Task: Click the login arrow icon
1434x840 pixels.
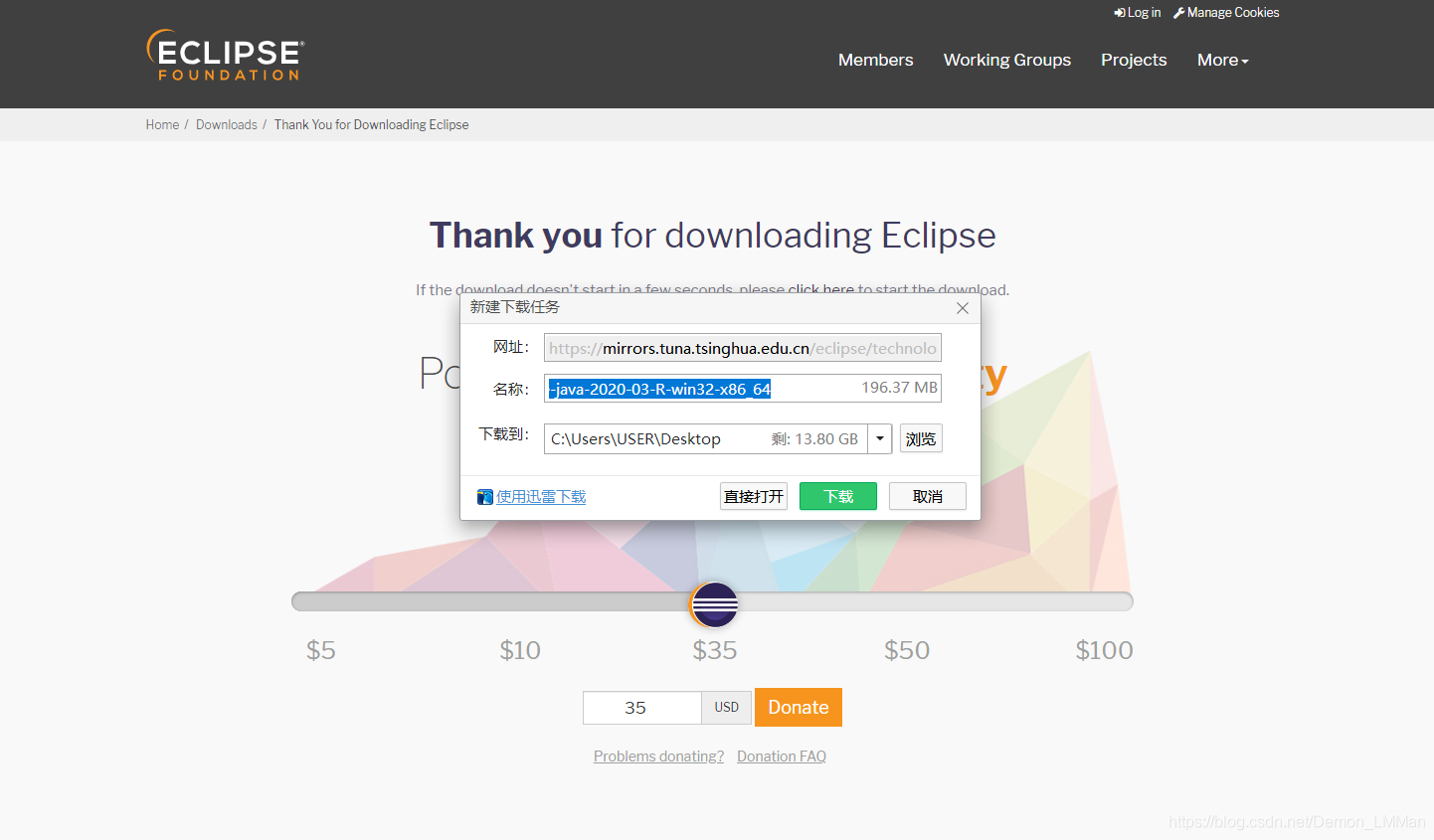Action: [1119, 13]
